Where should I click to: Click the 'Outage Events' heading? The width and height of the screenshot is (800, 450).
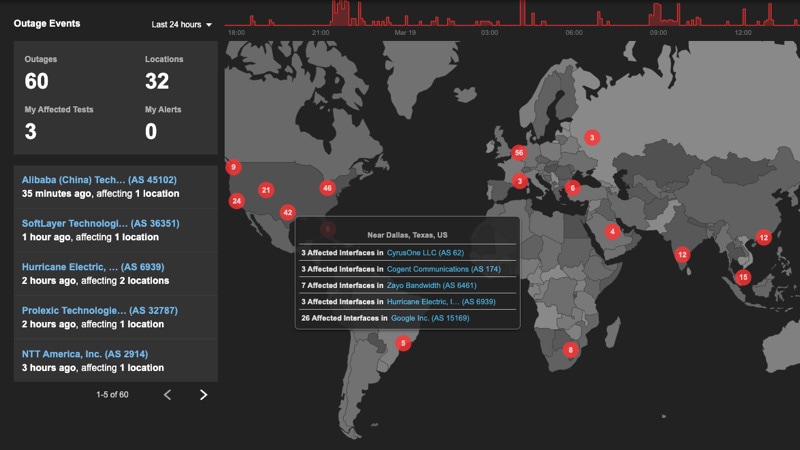click(47, 23)
